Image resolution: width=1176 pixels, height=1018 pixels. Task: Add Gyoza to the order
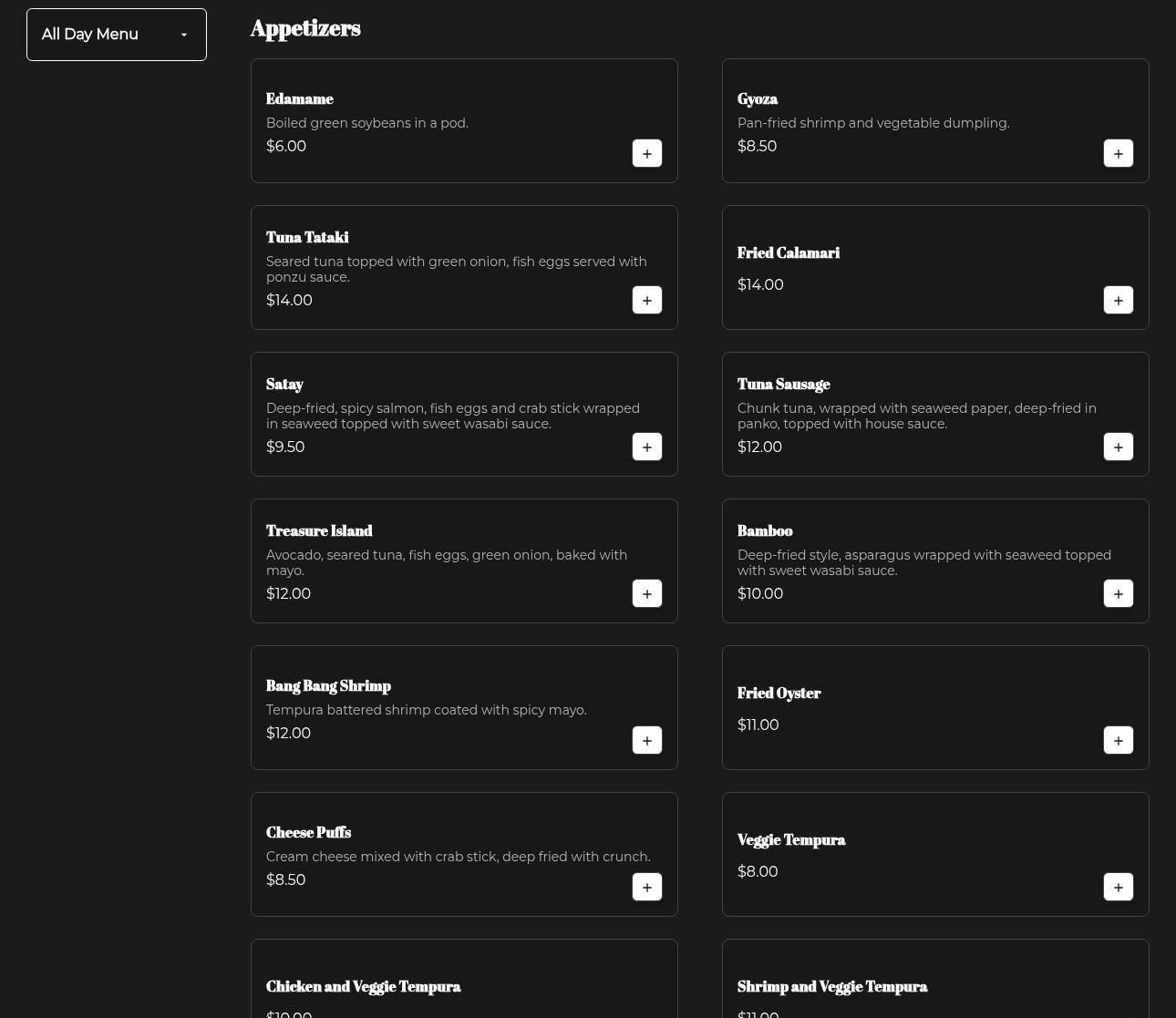click(x=1119, y=153)
